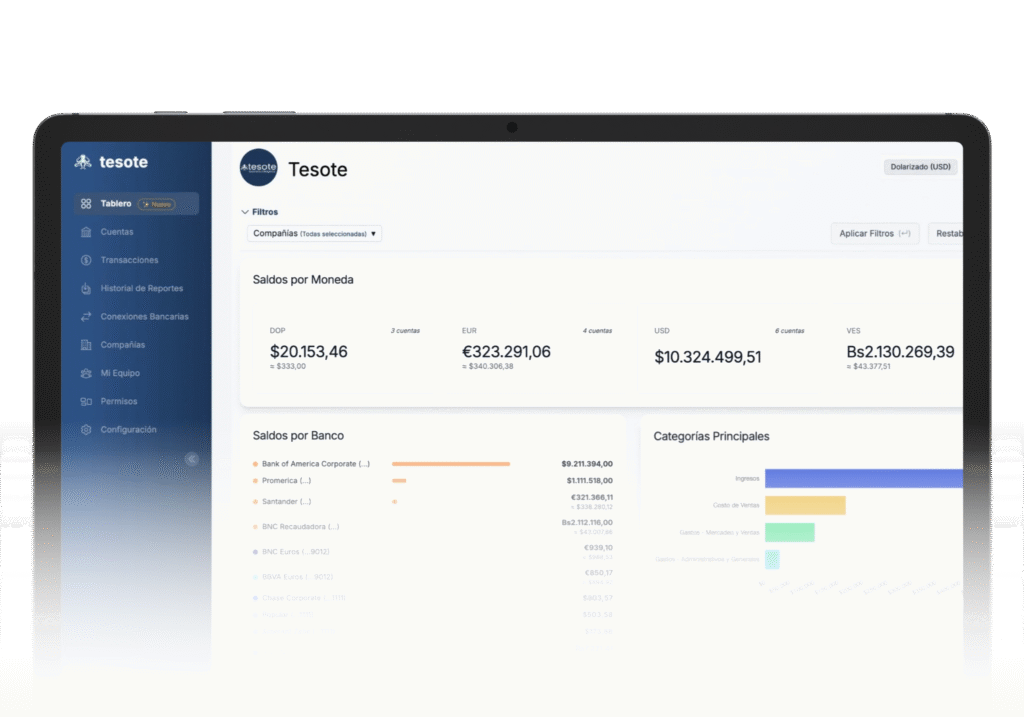Click the Historial de Reportes document icon

tap(86, 289)
